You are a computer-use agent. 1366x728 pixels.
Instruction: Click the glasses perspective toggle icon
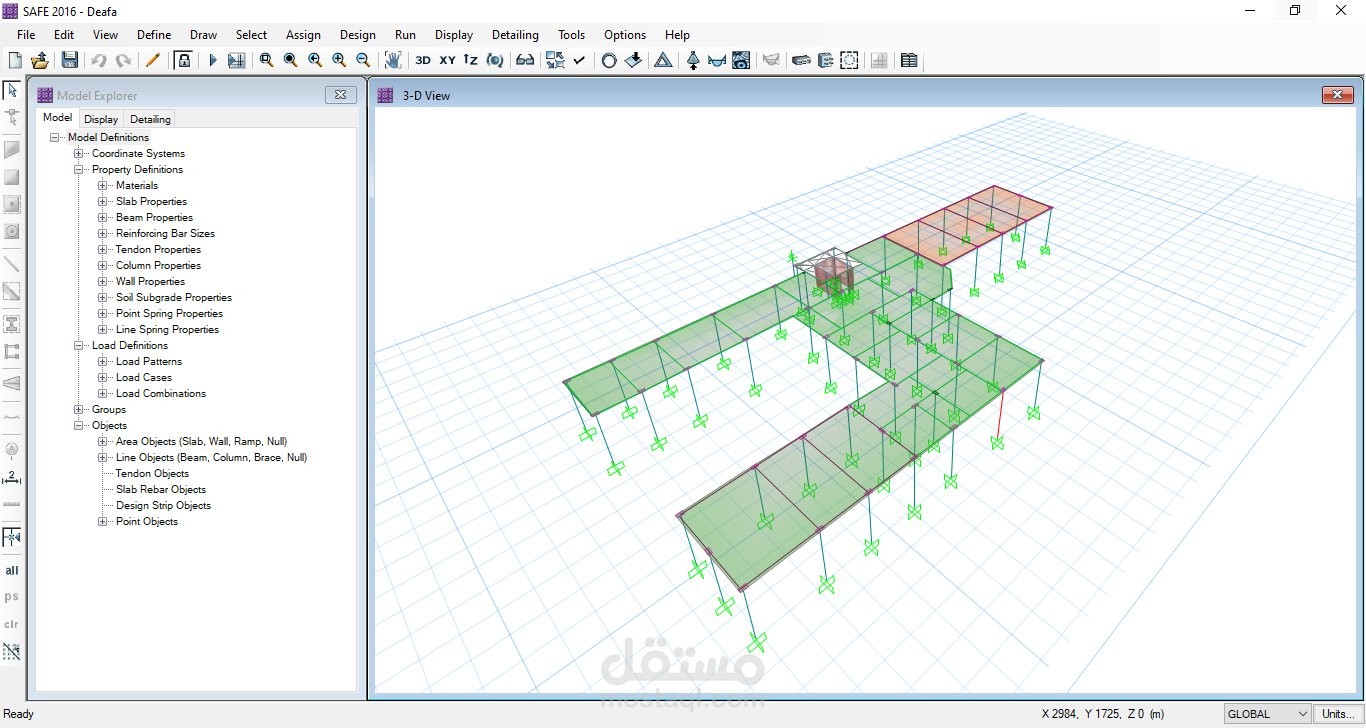(525, 60)
